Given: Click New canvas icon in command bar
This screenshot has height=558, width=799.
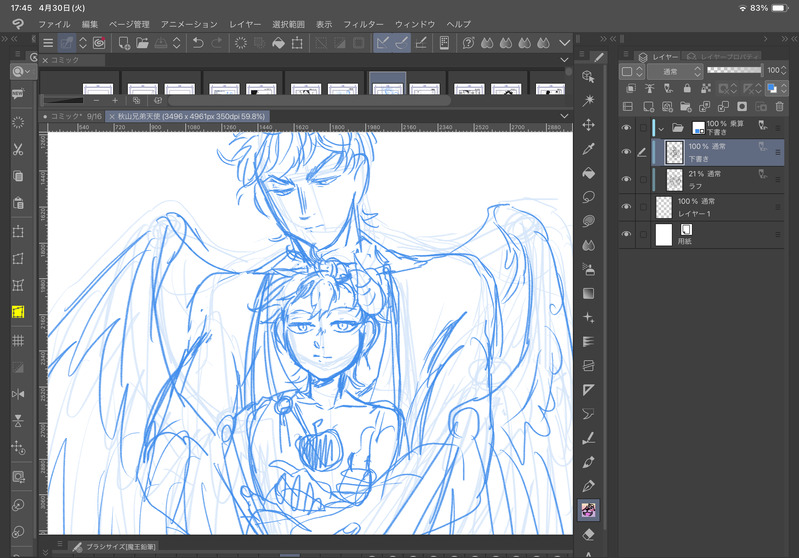Looking at the screenshot, I should point(123,43).
